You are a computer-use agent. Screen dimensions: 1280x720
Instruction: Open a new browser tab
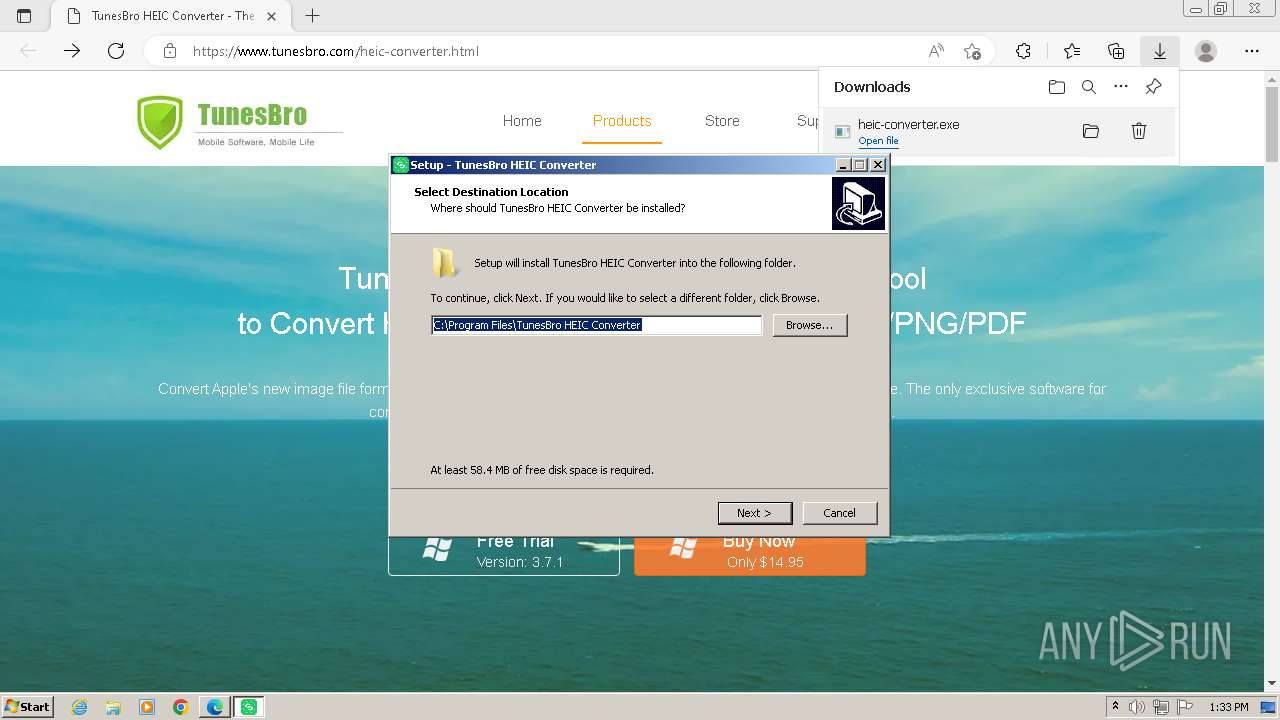pyautogui.click(x=312, y=16)
